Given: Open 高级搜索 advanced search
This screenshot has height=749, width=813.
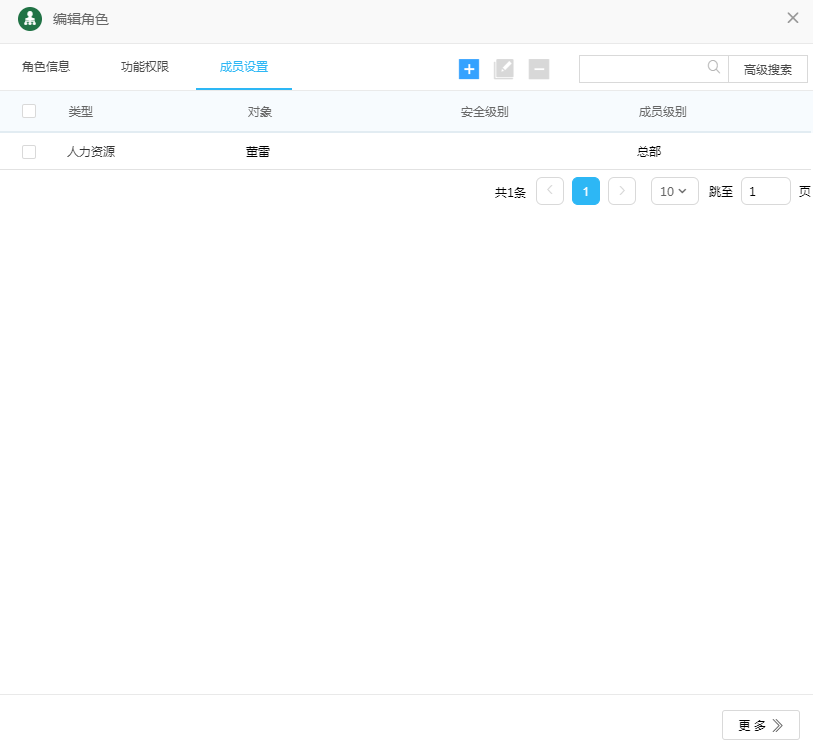Looking at the screenshot, I should pos(768,70).
